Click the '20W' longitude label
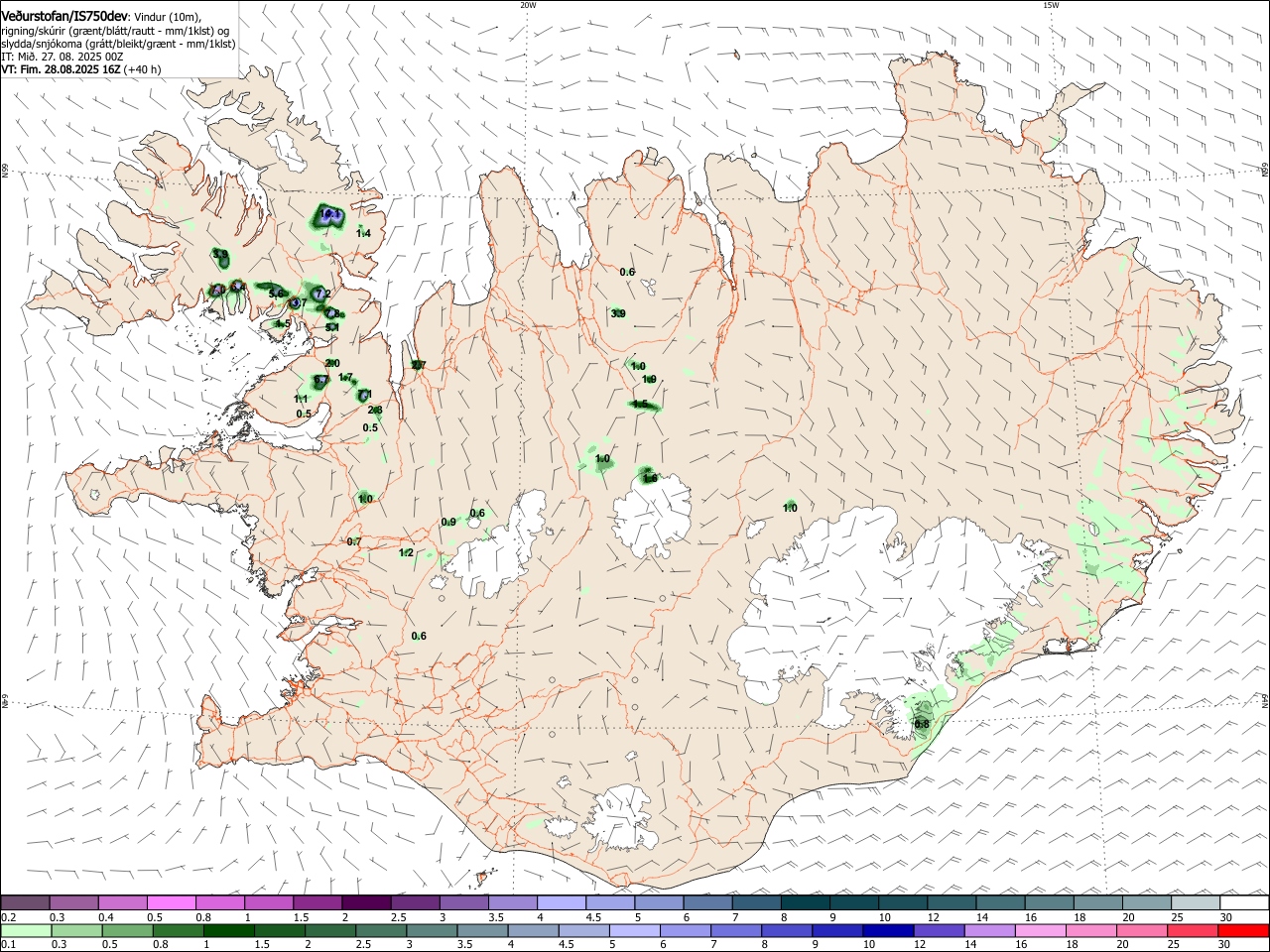The image size is (1270, 952). point(528,5)
